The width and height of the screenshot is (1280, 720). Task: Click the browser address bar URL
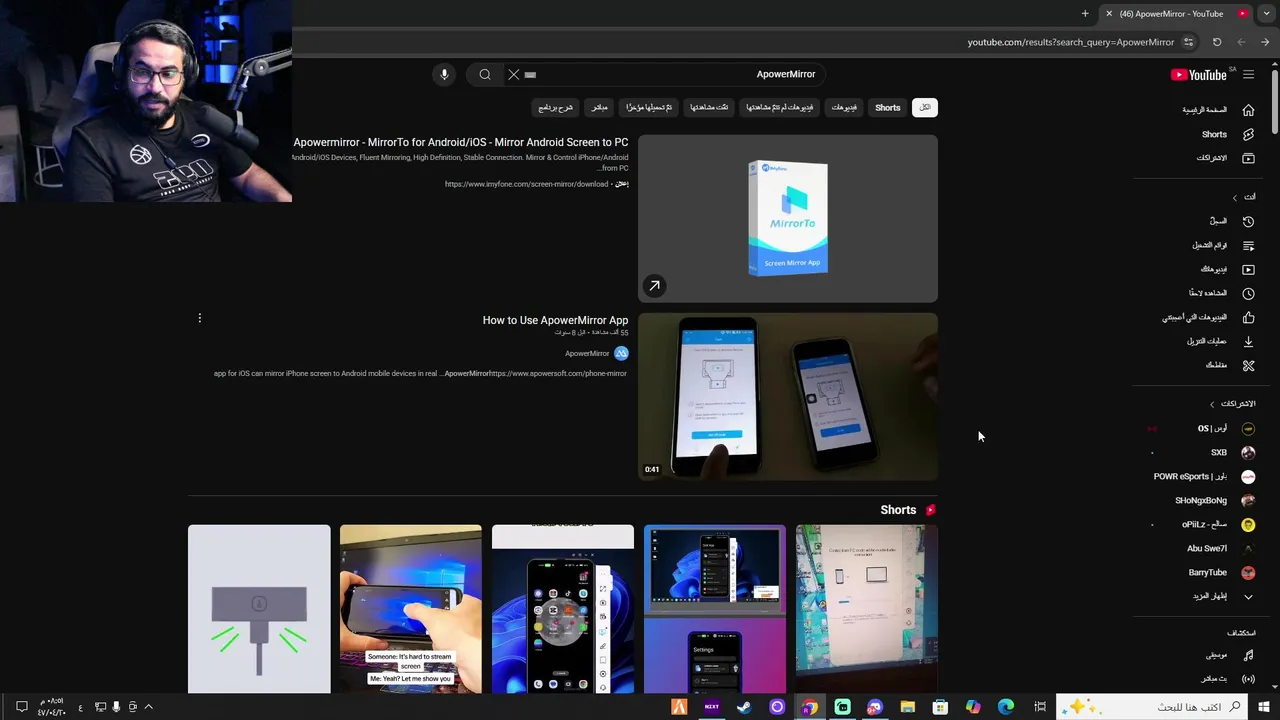[1070, 42]
